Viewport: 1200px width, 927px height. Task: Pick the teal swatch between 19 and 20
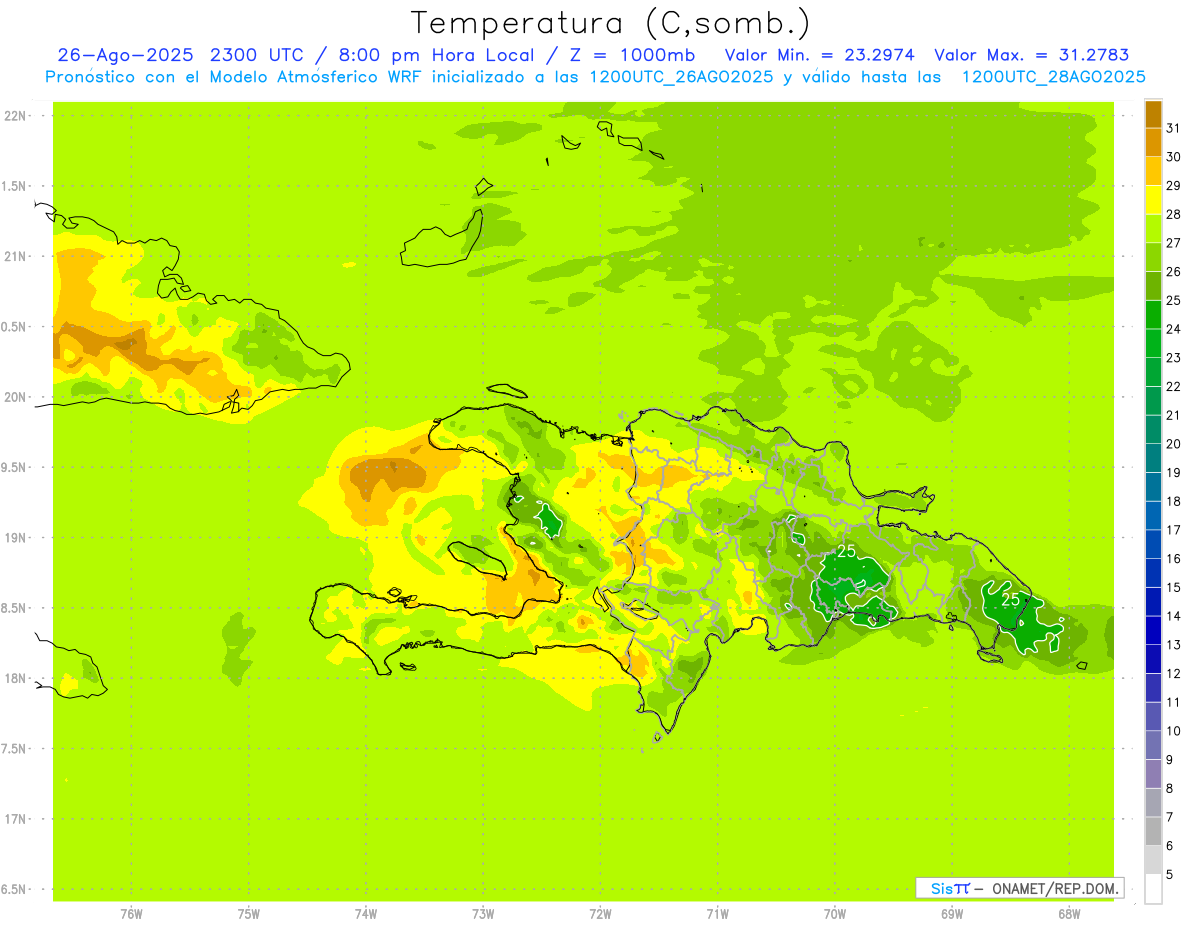tap(1153, 458)
